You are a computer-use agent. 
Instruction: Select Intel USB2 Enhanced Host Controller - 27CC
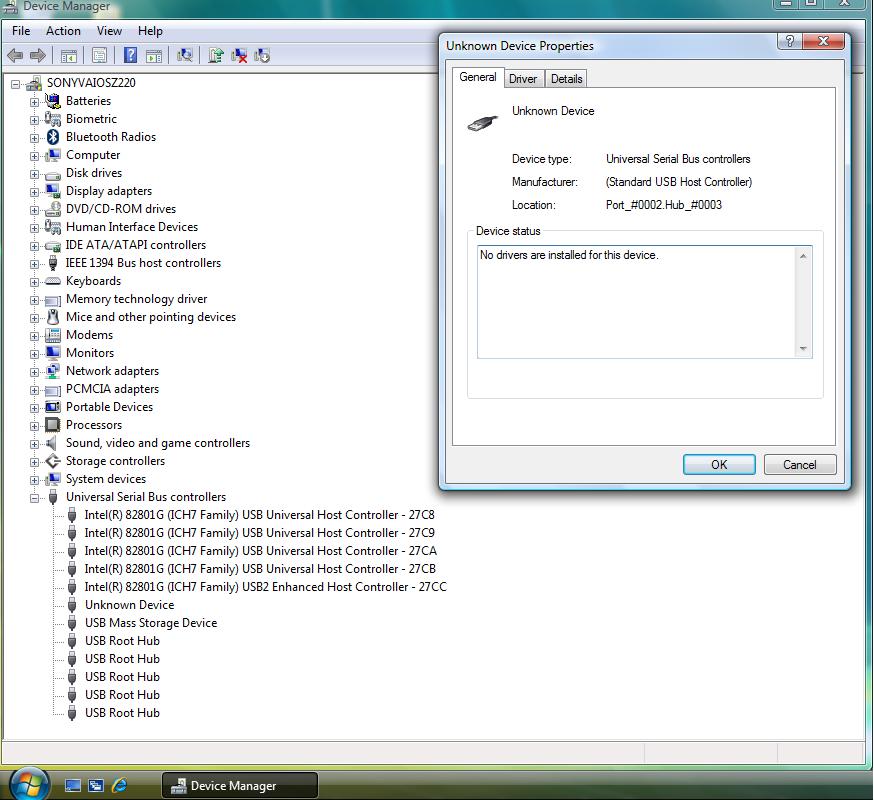[265, 586]
